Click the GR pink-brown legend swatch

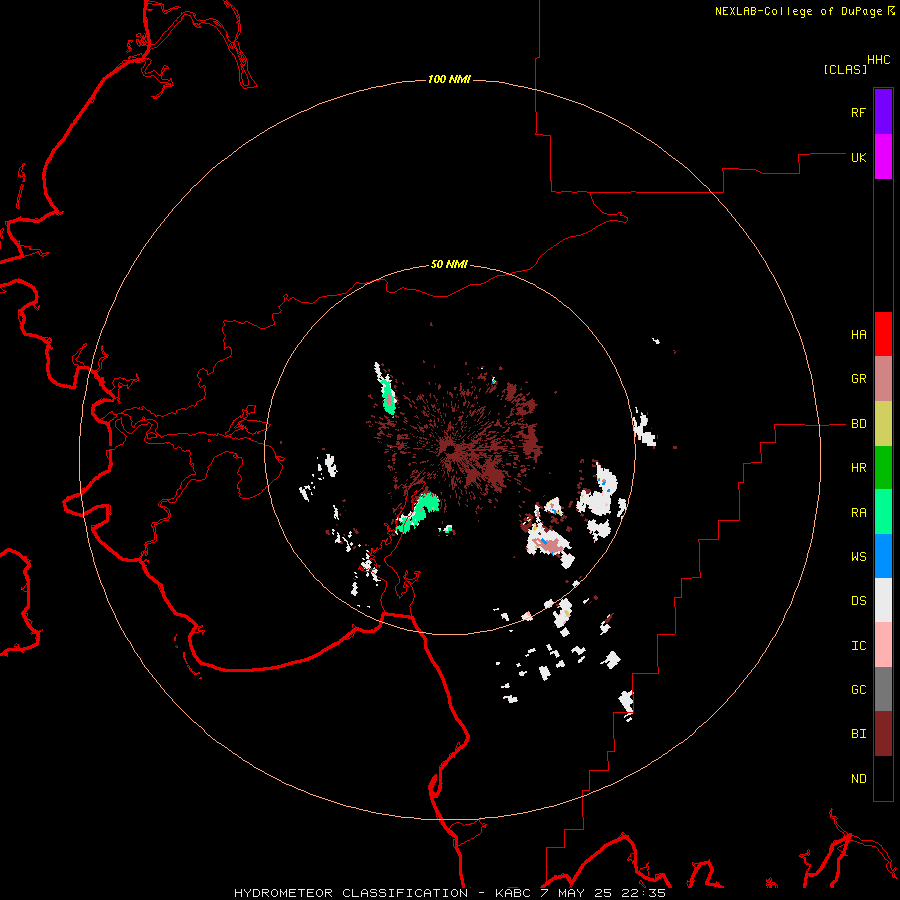[883, 379]
